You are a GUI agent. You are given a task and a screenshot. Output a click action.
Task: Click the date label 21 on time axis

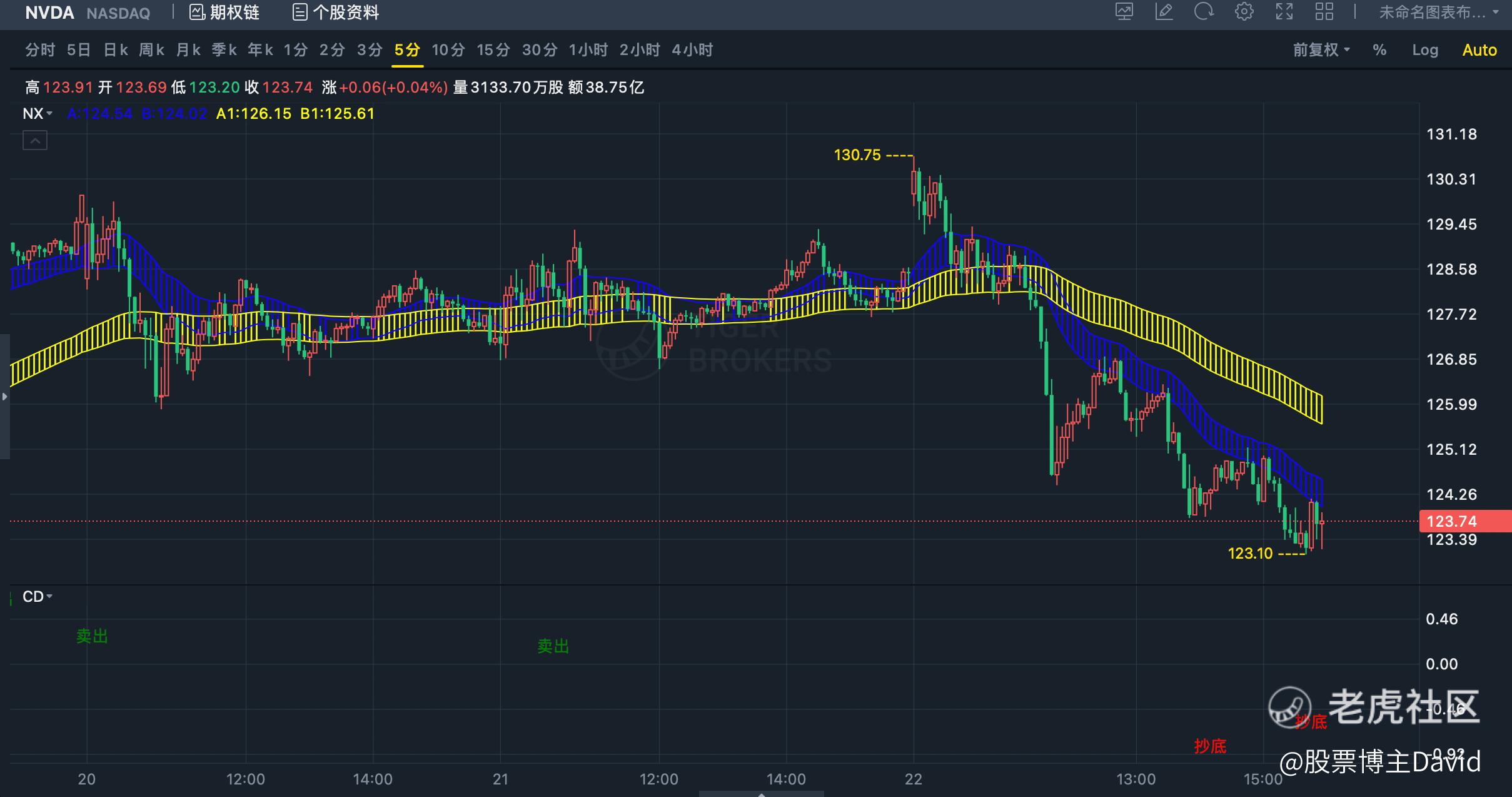click(x=500, y=779)
